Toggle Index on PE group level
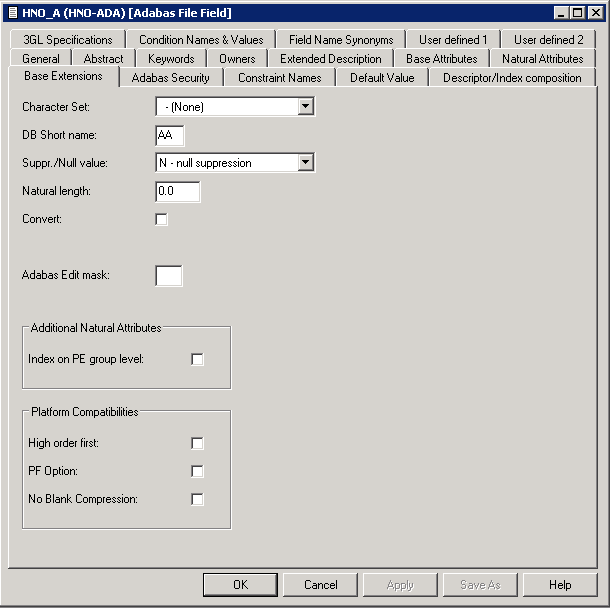This screenshot has width=610, height=608. pyautogui.click(x=197, y=359)
